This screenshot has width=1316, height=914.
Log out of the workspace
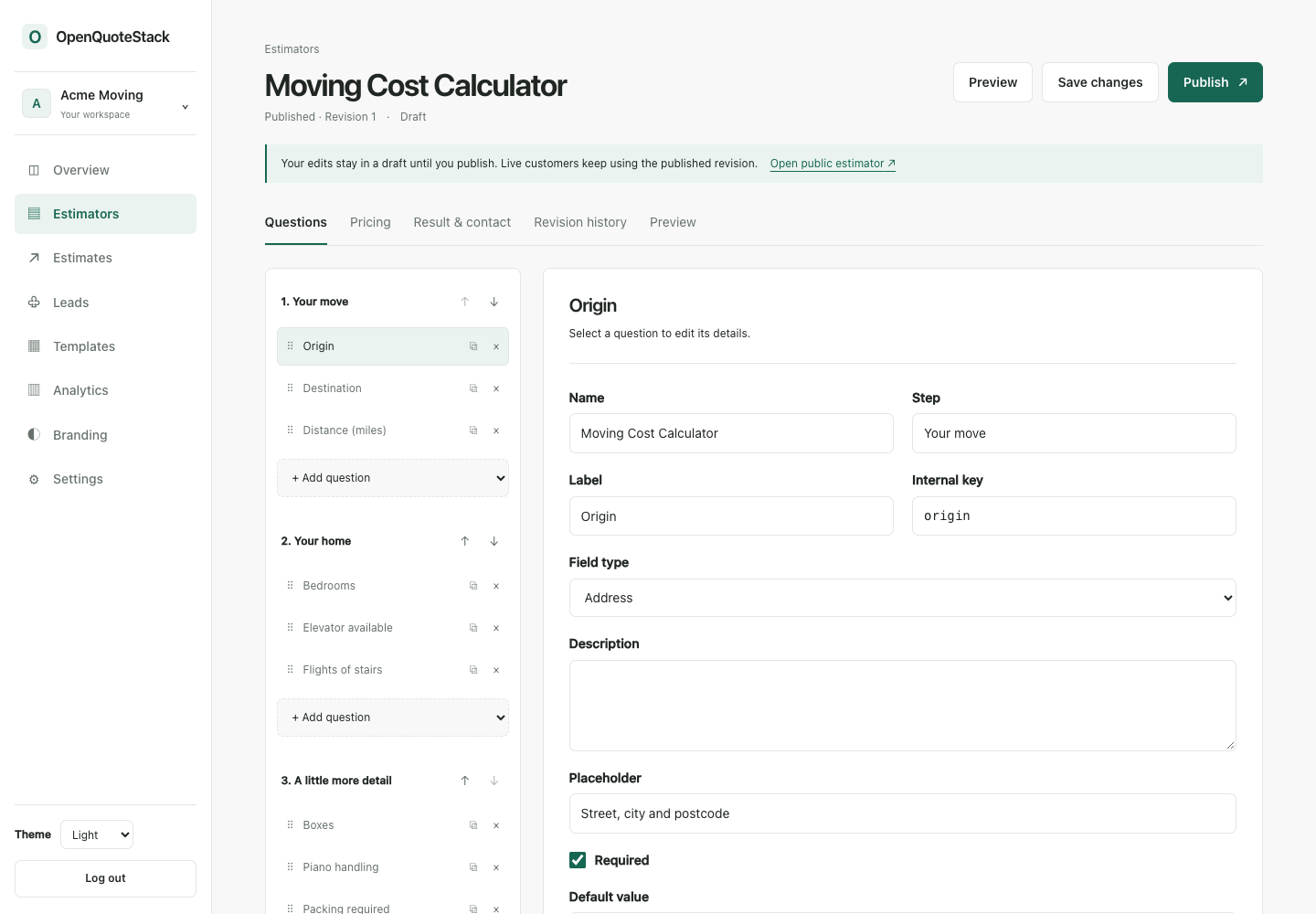106,878
